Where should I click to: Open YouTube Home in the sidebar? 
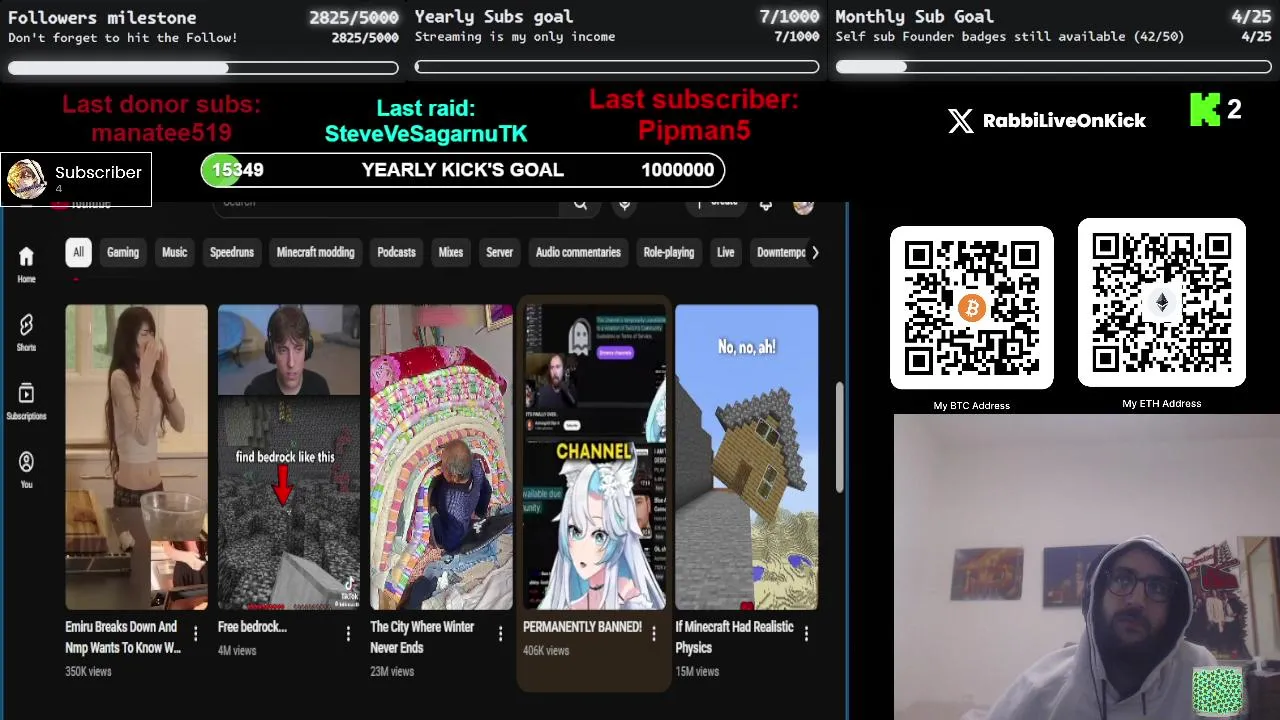click(x=26, y=264)
